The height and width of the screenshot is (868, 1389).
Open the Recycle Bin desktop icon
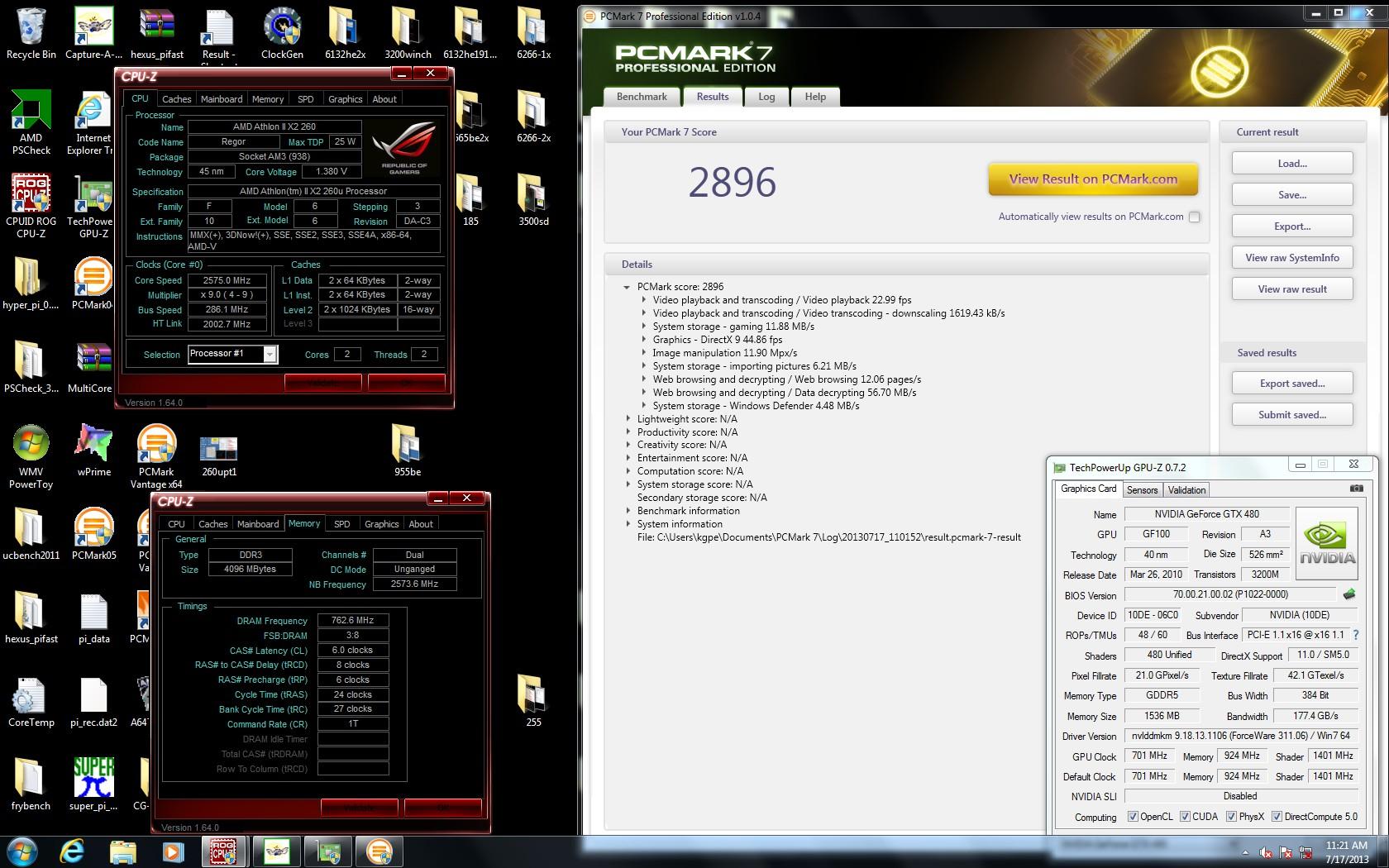31,33
